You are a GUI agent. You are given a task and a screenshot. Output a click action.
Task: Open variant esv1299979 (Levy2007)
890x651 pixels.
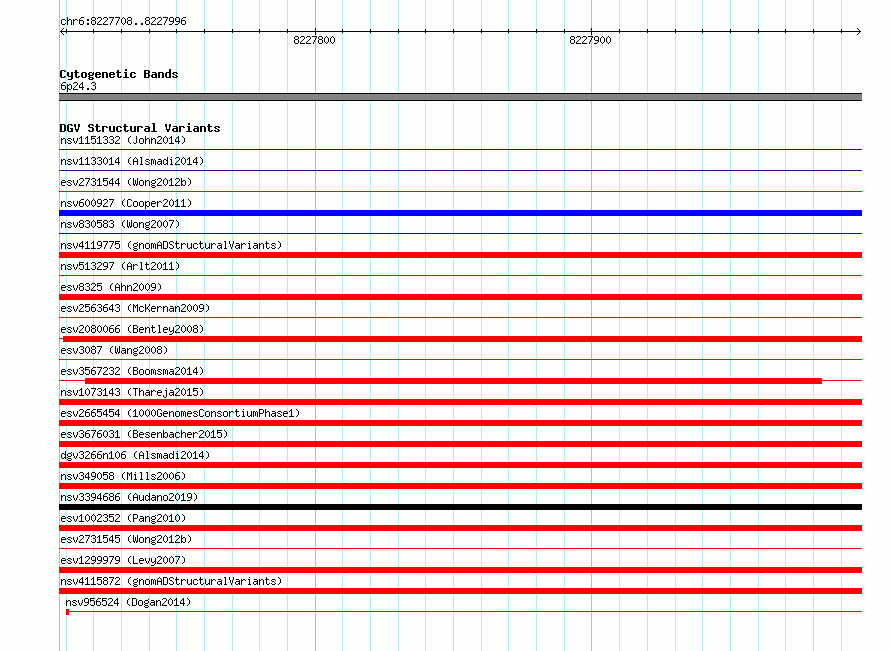(x=123, y=560)
